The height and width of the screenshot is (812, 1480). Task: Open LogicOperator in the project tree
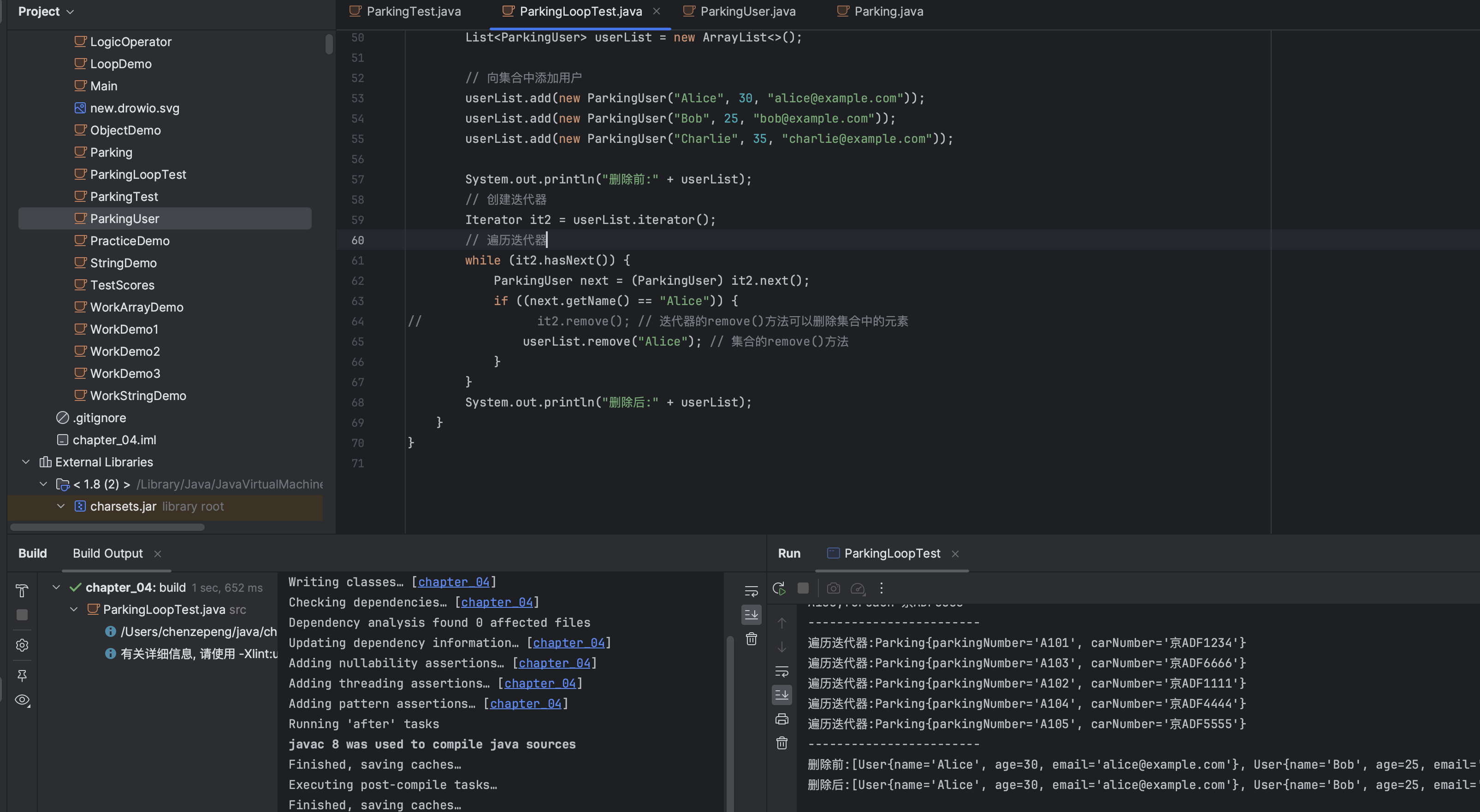(x=130, y=41)
